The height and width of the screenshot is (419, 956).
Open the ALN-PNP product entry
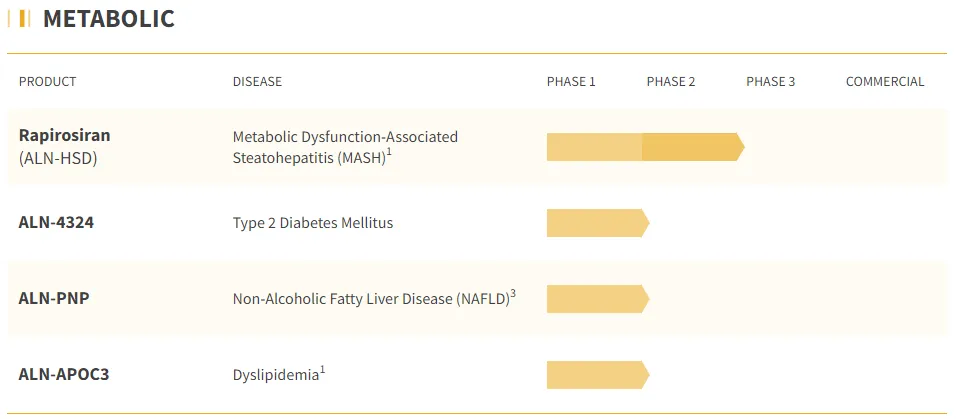[54, 297]
